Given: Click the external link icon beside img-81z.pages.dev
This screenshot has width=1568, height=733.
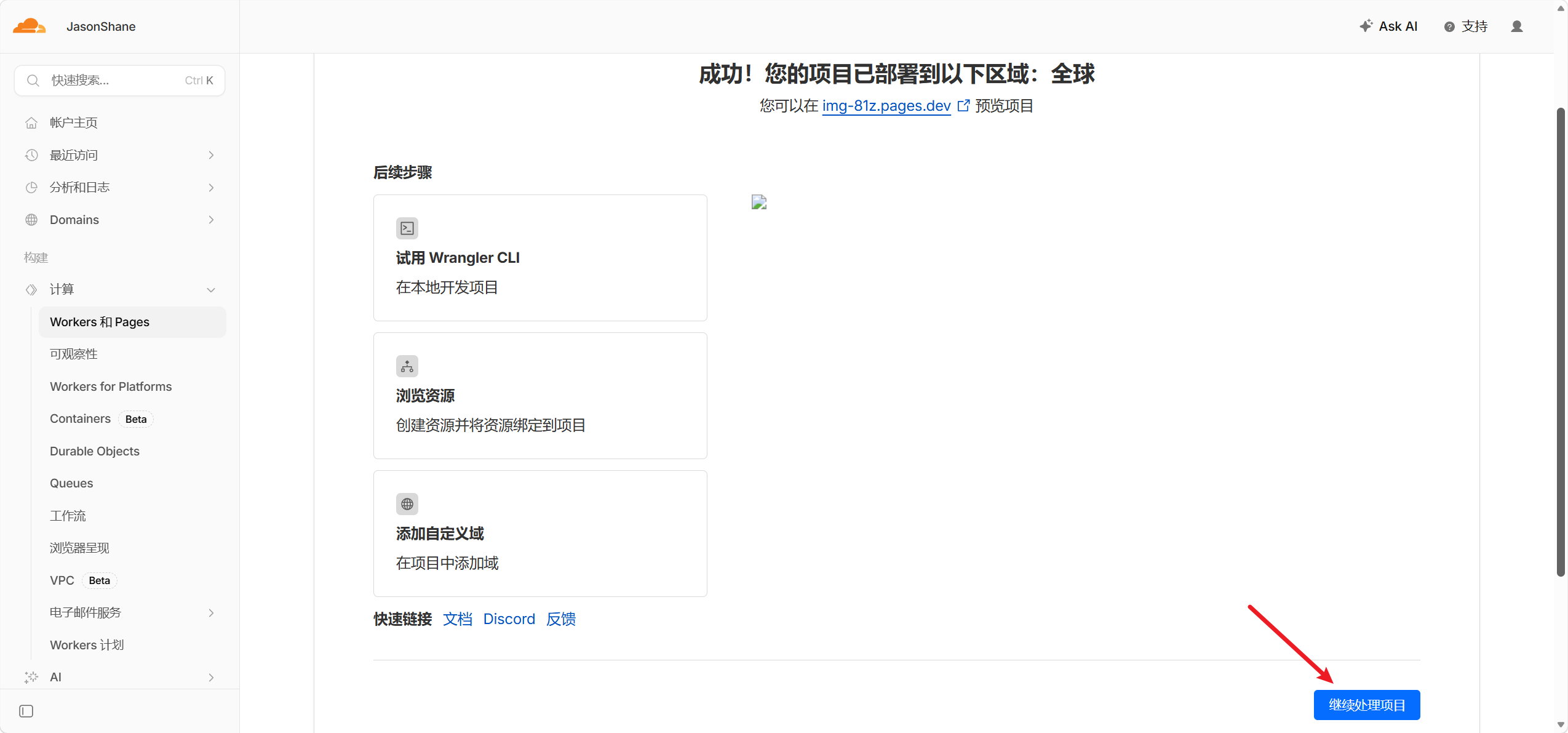Looking at the screenshot, I should tap(963, 106).
